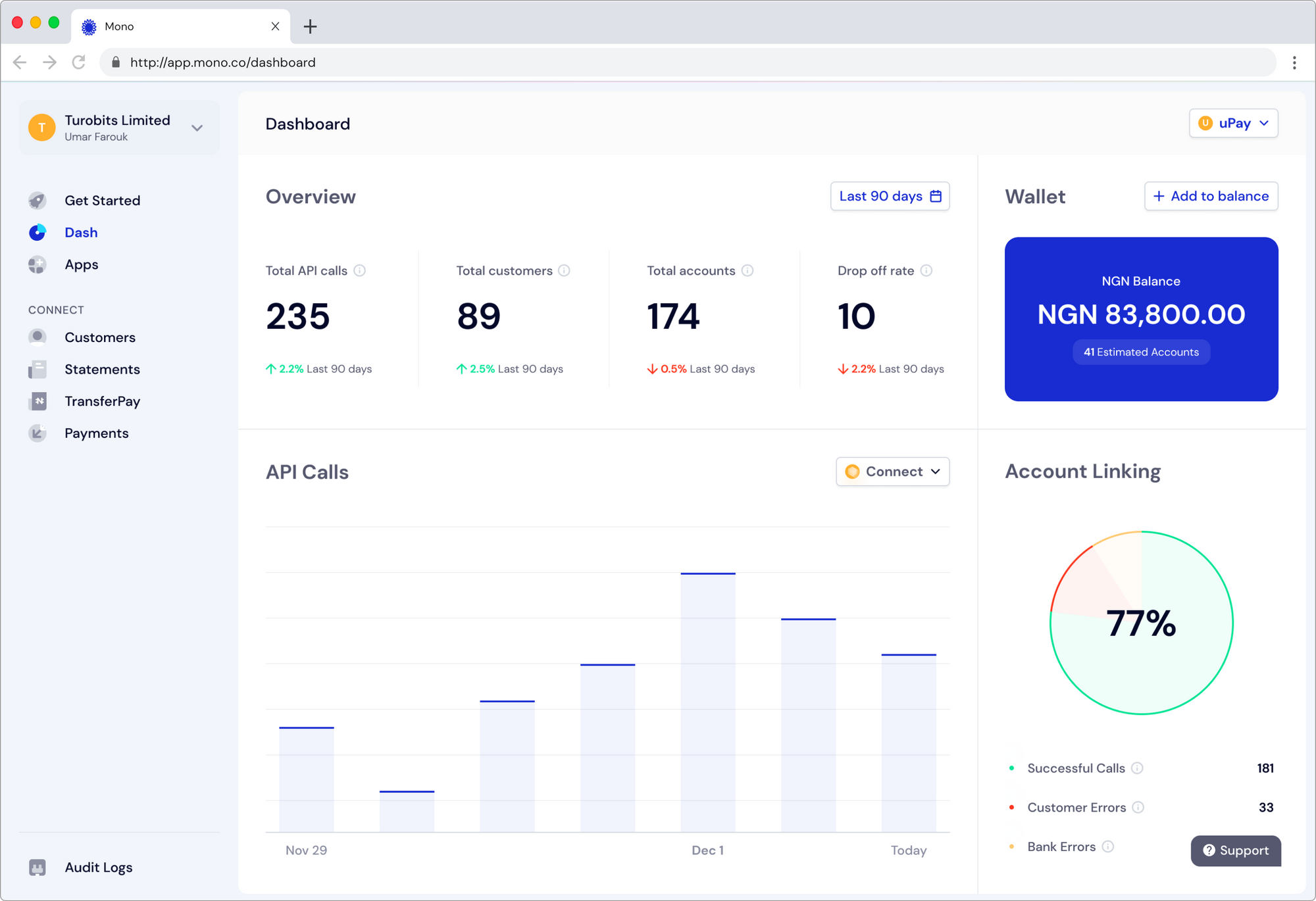Click info icon next to Successful Calls
The image size is (1316, 901).
(1138, 768)
